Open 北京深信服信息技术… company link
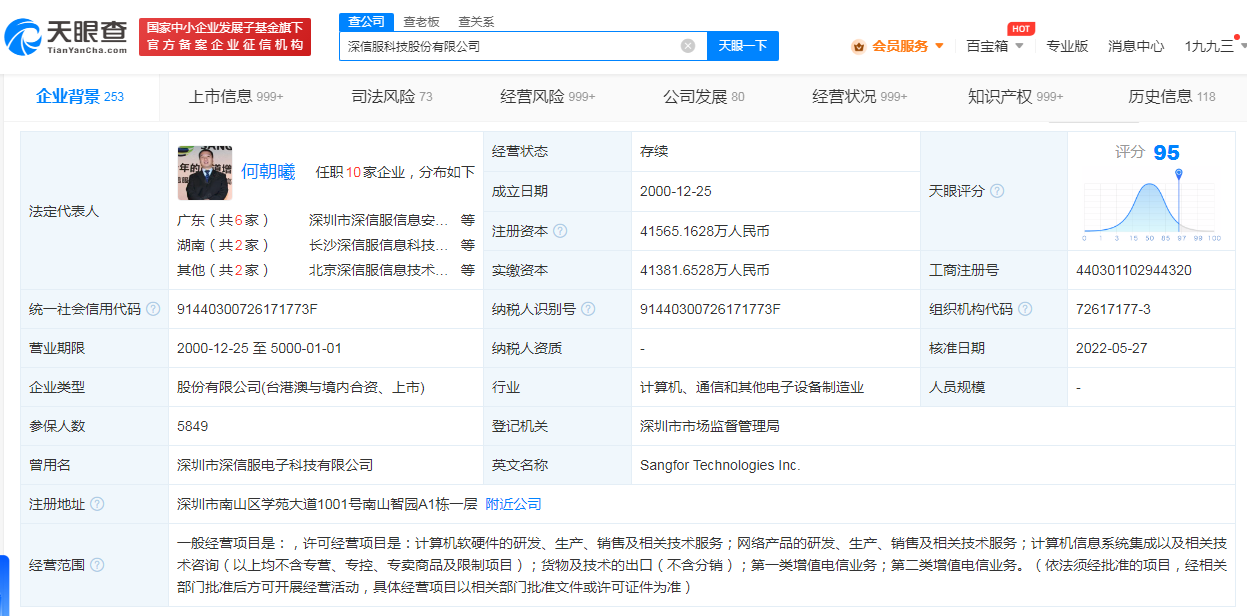 pos(379,270)
